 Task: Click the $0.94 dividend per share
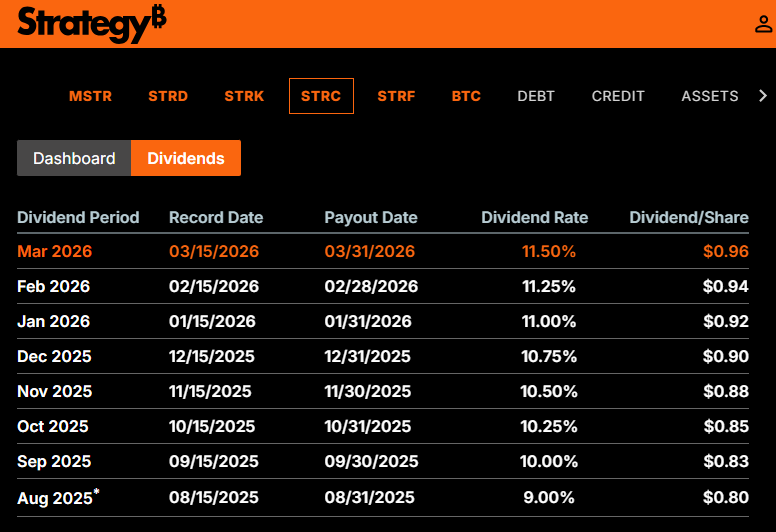click(x=726, y=286)
